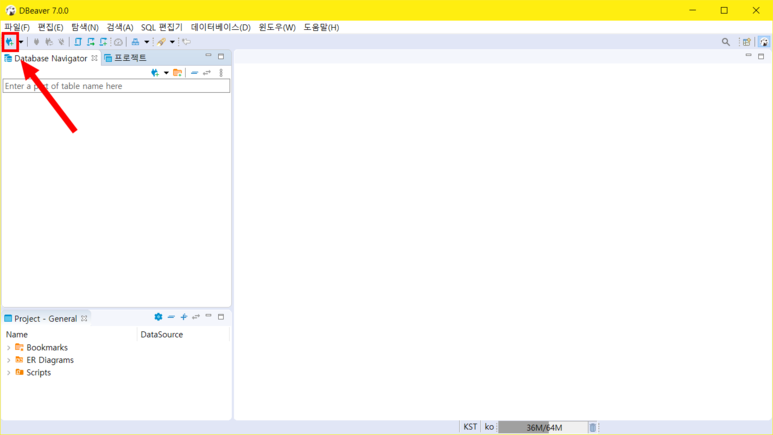
Task: Expand all with plus icon in Project panel
Action: coord(183,317)
